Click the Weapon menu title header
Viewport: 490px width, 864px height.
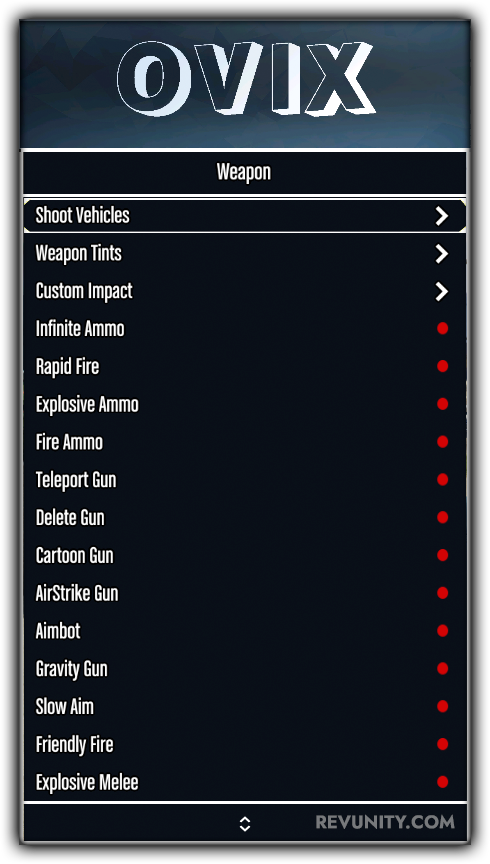coord(245,172)
